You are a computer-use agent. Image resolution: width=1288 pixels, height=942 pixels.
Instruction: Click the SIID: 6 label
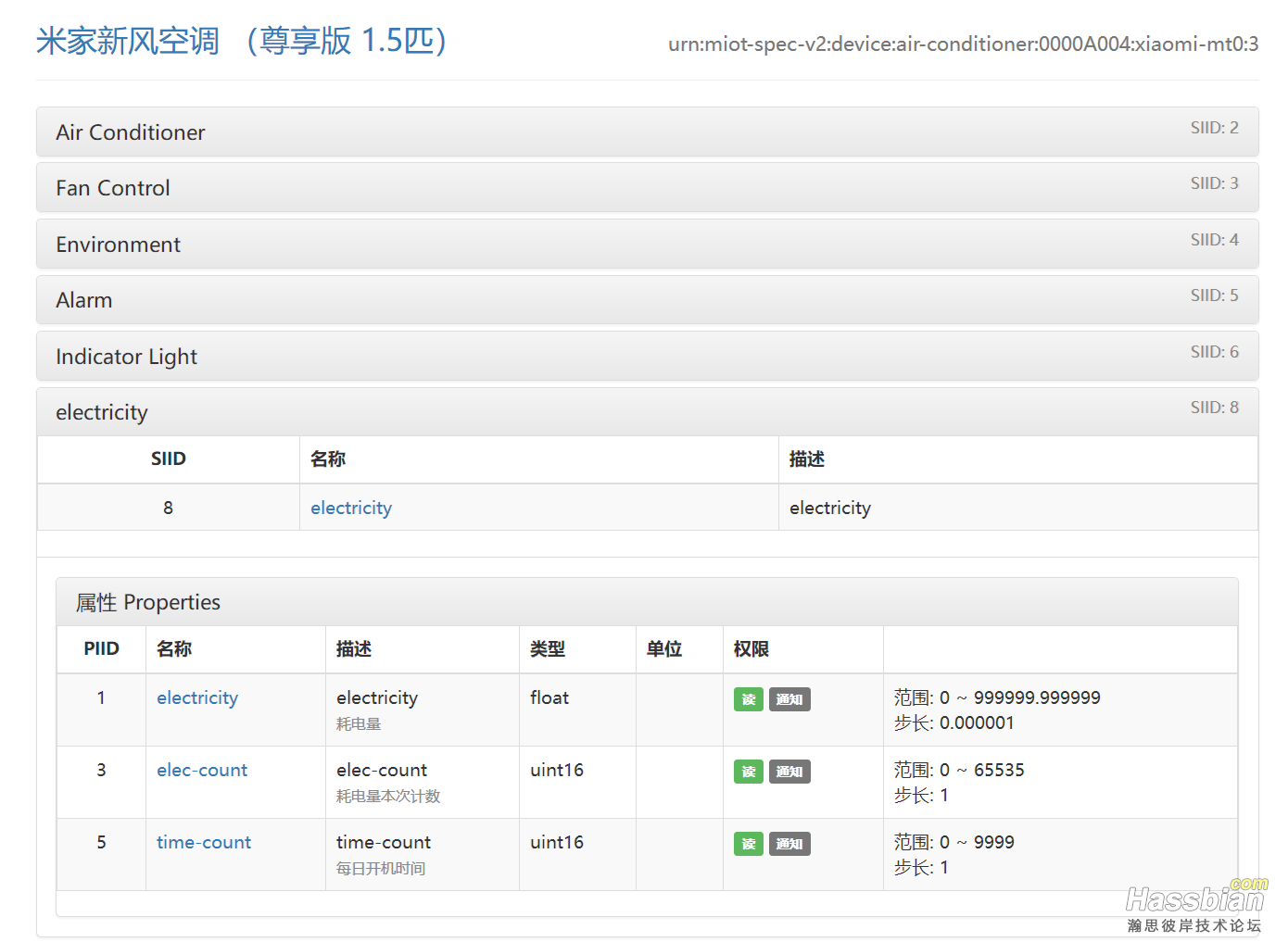1215,352
